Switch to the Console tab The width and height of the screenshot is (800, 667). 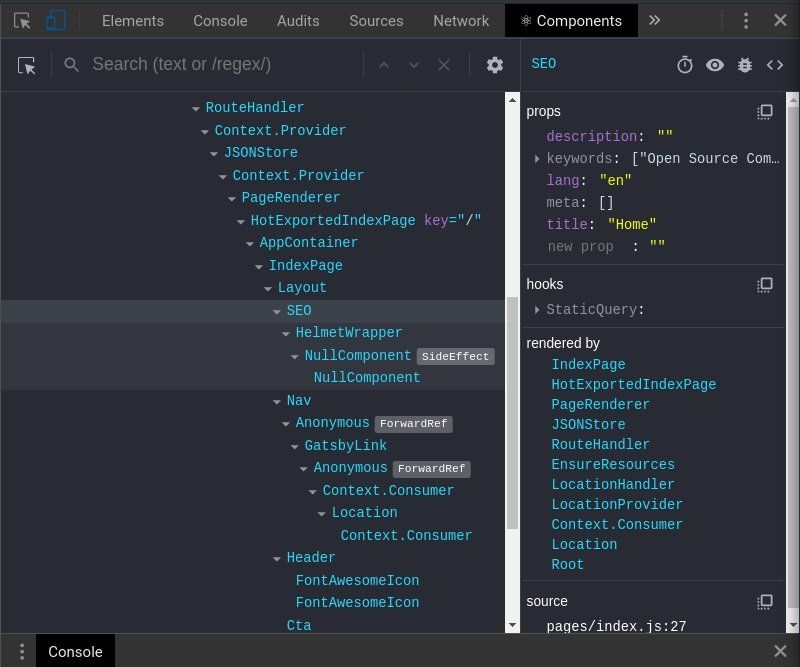pos(220,20)
